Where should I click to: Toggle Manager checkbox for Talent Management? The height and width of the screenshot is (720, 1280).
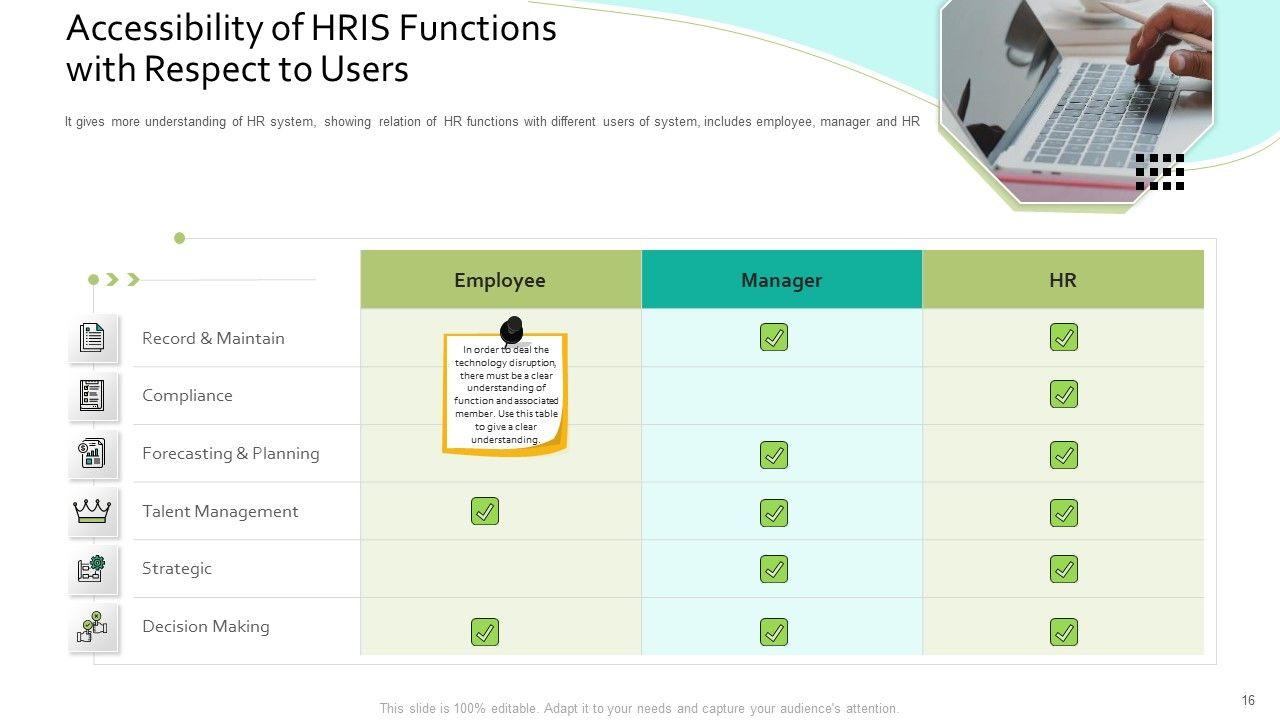(x=774, y=513)
